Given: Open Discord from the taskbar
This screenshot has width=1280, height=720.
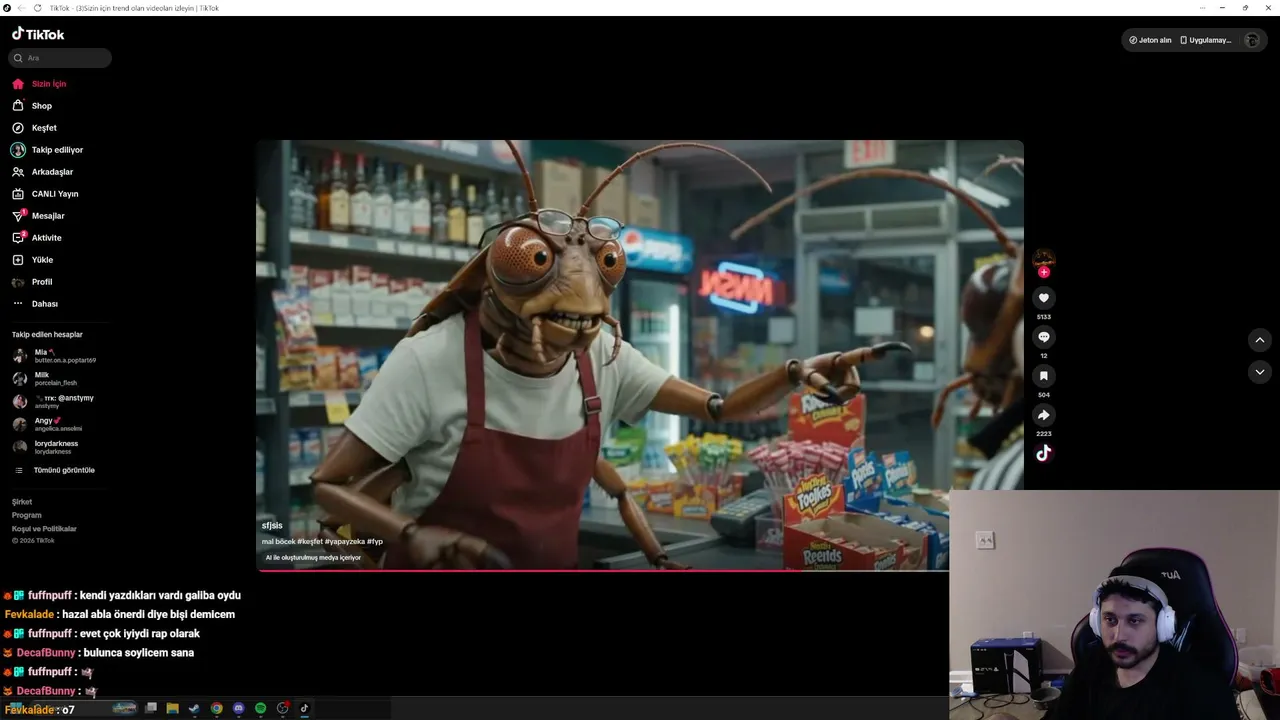Looking at the screenshot, I should [x=238, y=708].
